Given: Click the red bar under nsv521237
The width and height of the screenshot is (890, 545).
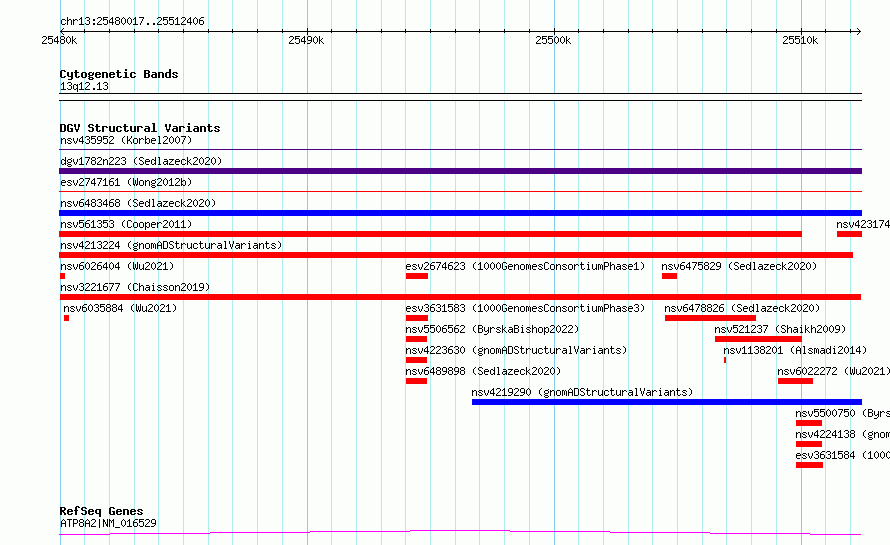Looking at the screenshot, I should pyautogui.click(x=758, y=339).
